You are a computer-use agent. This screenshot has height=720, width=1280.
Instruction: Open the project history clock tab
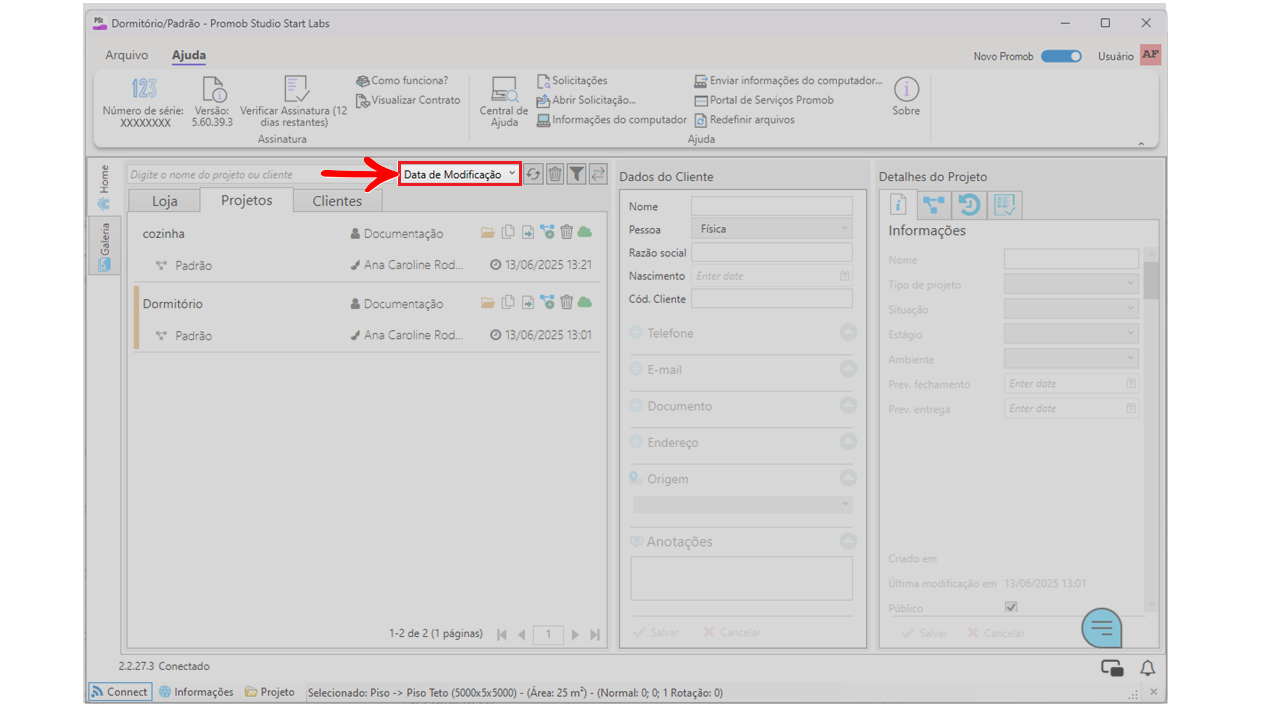pos(969,205)
